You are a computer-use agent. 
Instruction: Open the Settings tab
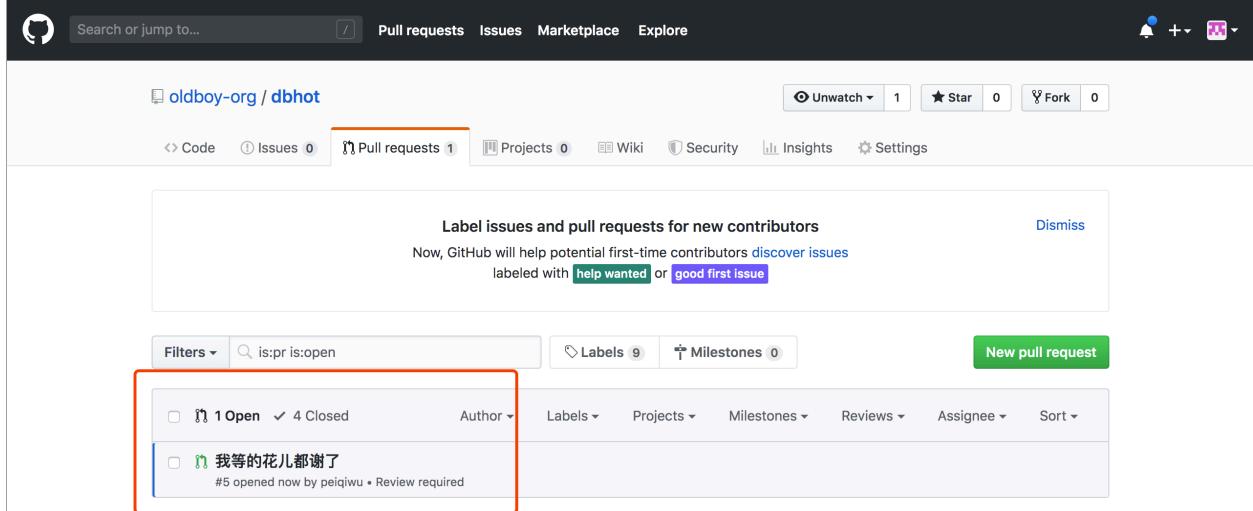(893, 148)
